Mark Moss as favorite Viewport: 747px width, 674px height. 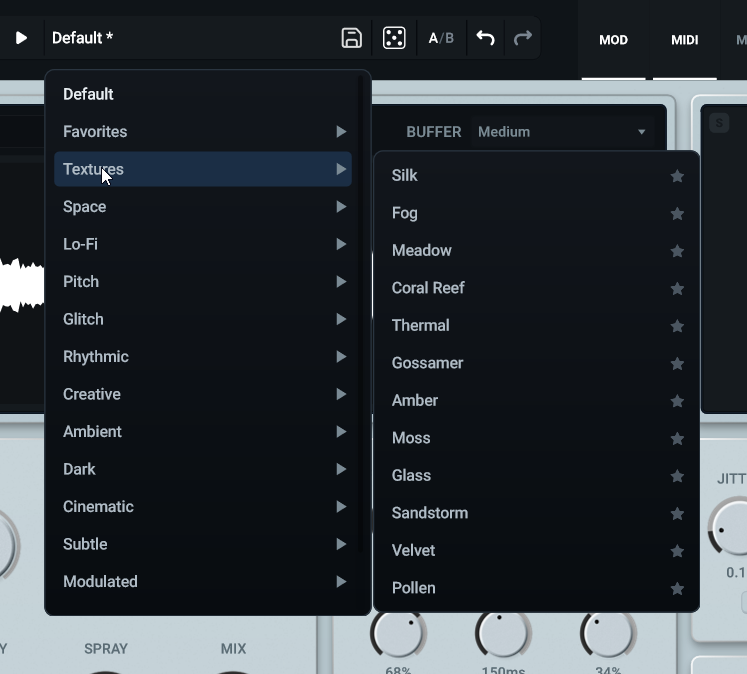click(677, 439)
